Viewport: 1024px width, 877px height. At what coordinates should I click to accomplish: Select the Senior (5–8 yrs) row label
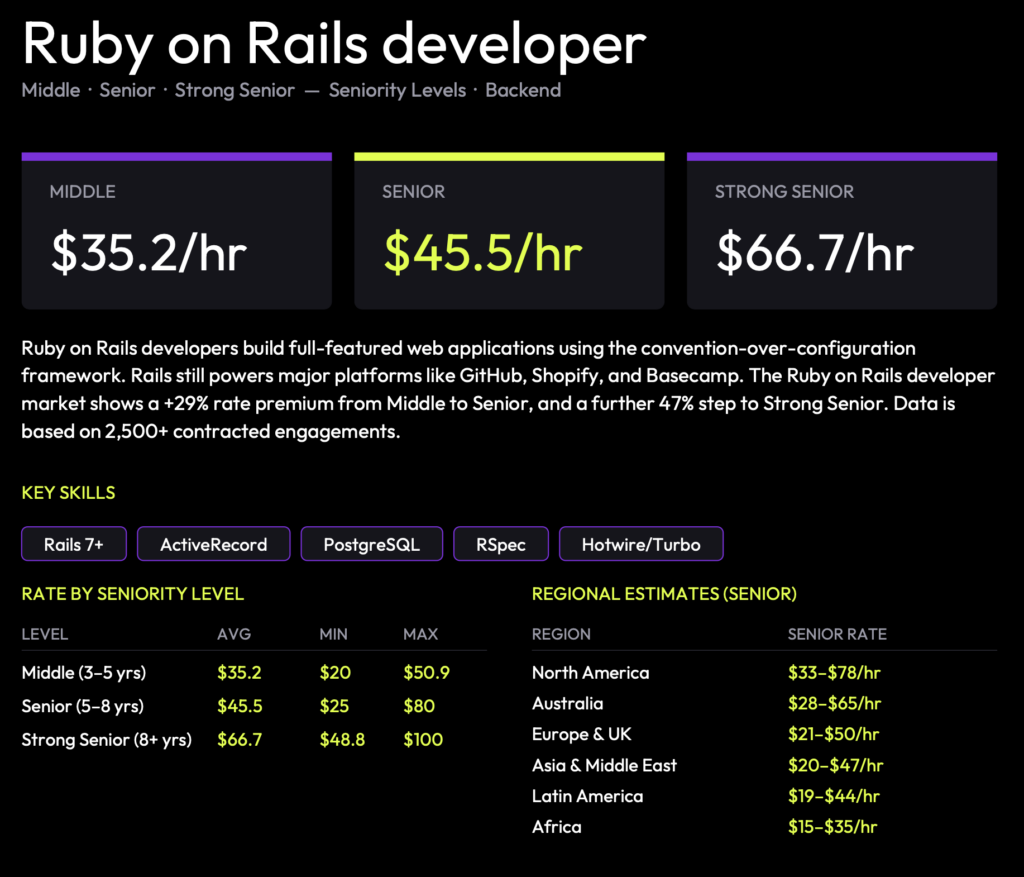tap(82, 706)
